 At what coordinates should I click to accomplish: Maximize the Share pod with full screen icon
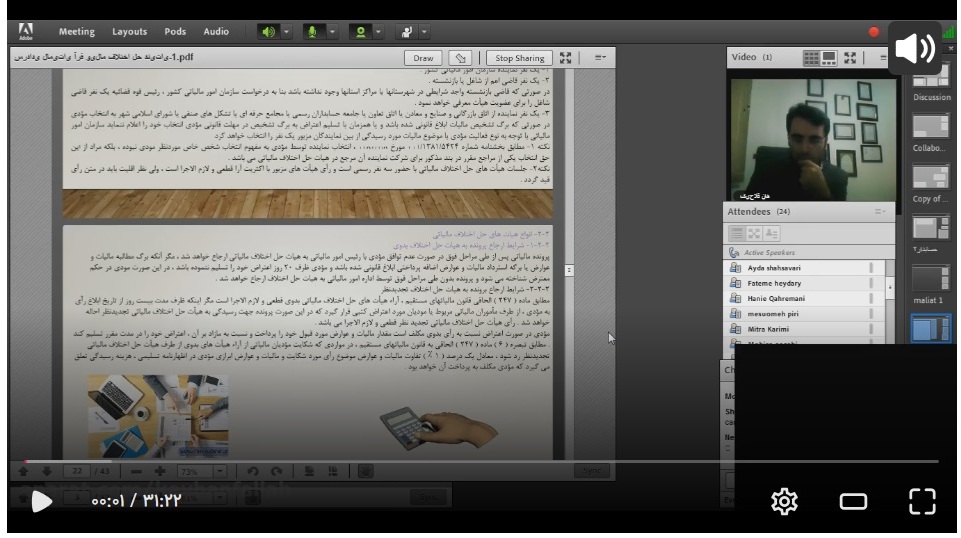pos(565,58)
